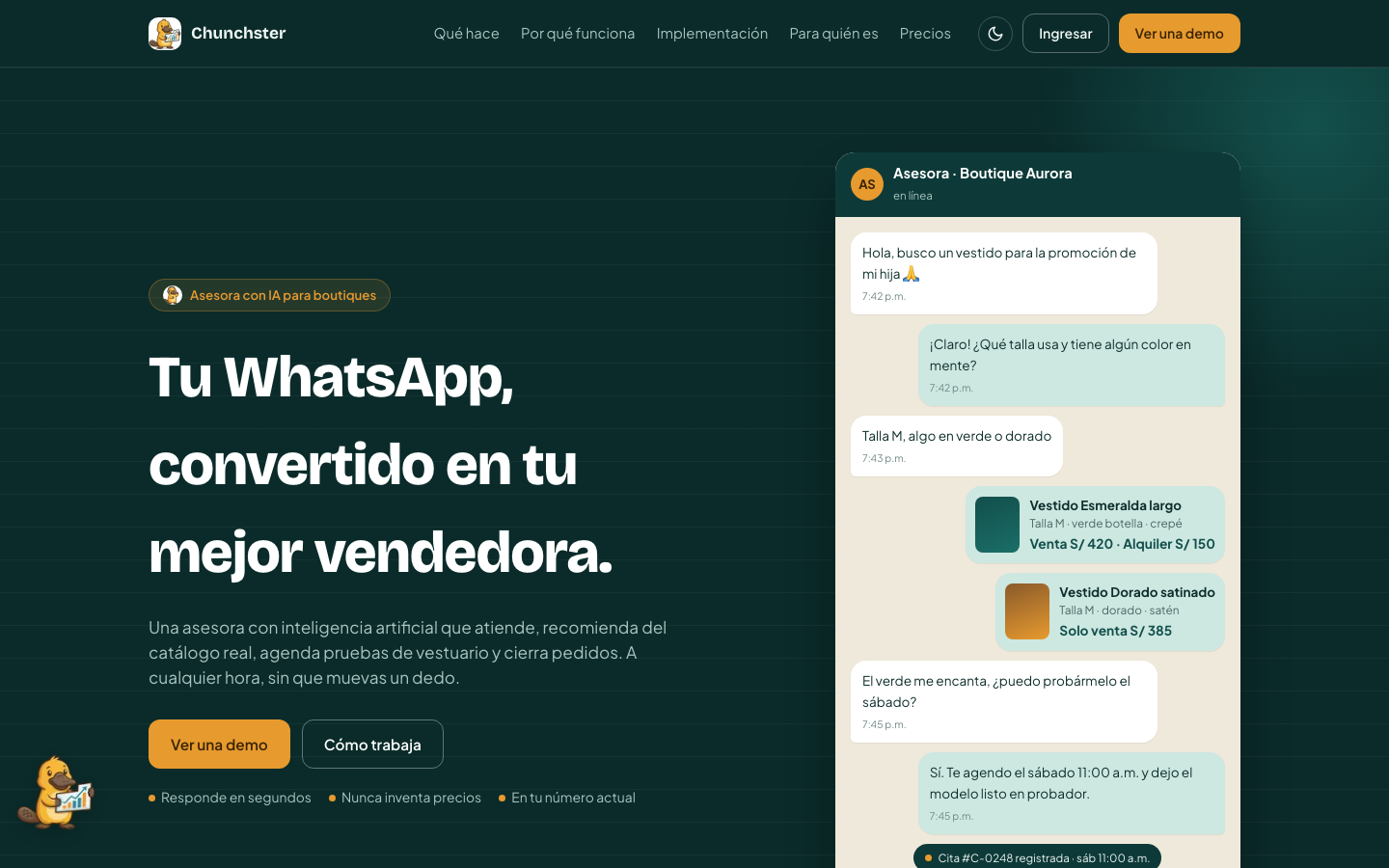
Task: Go to Por qué funciona section
Action: click(x=578, y=34)
